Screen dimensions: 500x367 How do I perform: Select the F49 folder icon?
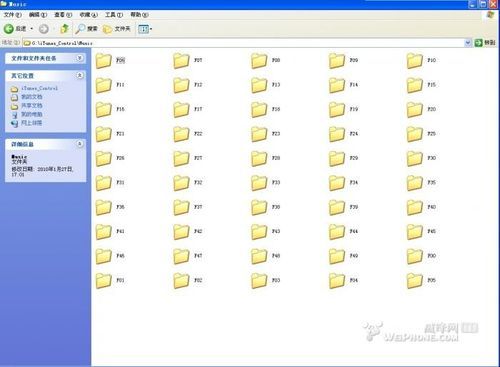coord(337,256)
